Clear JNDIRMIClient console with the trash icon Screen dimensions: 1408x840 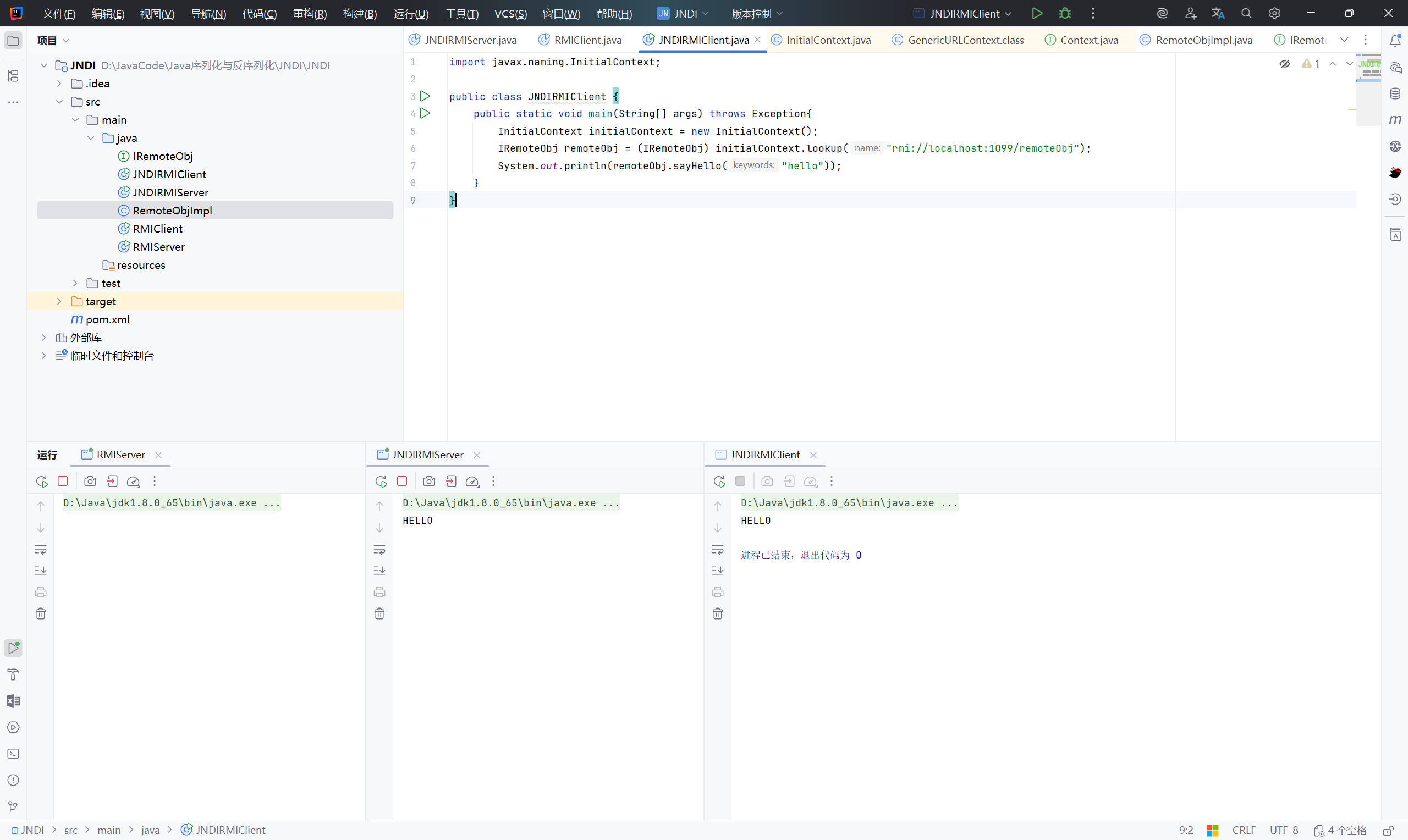click(717, 614)
